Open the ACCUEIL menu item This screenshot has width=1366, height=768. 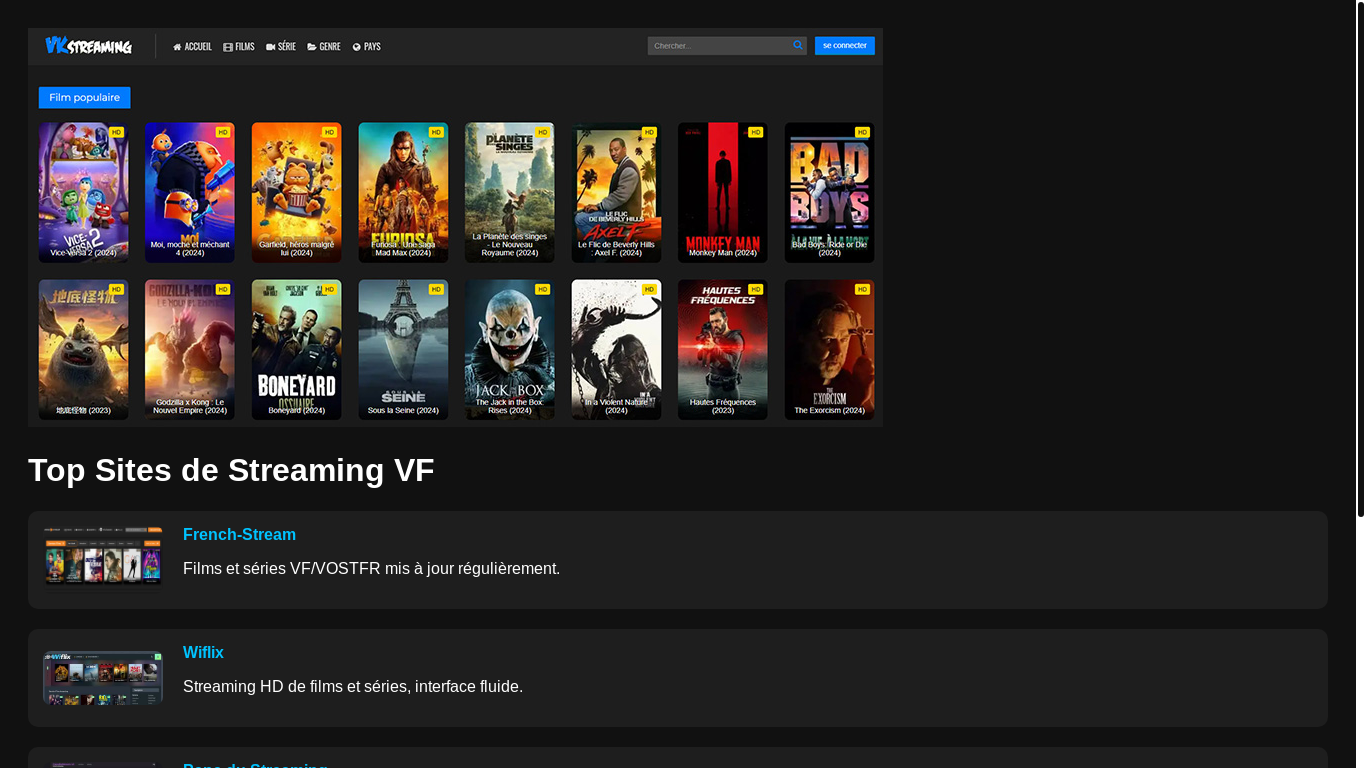click(x=192, y=47)
